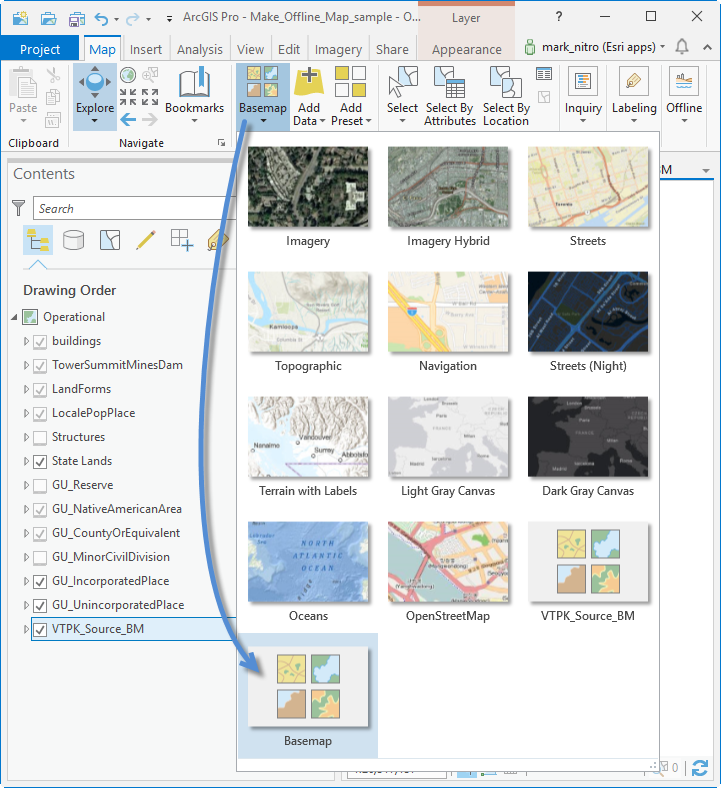
Task: Open the Offline map menu
Action: (684, 96)
